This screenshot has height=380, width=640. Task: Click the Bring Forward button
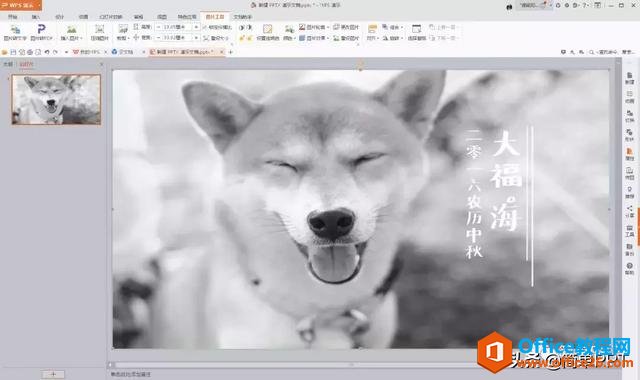[x=444, y=27]
